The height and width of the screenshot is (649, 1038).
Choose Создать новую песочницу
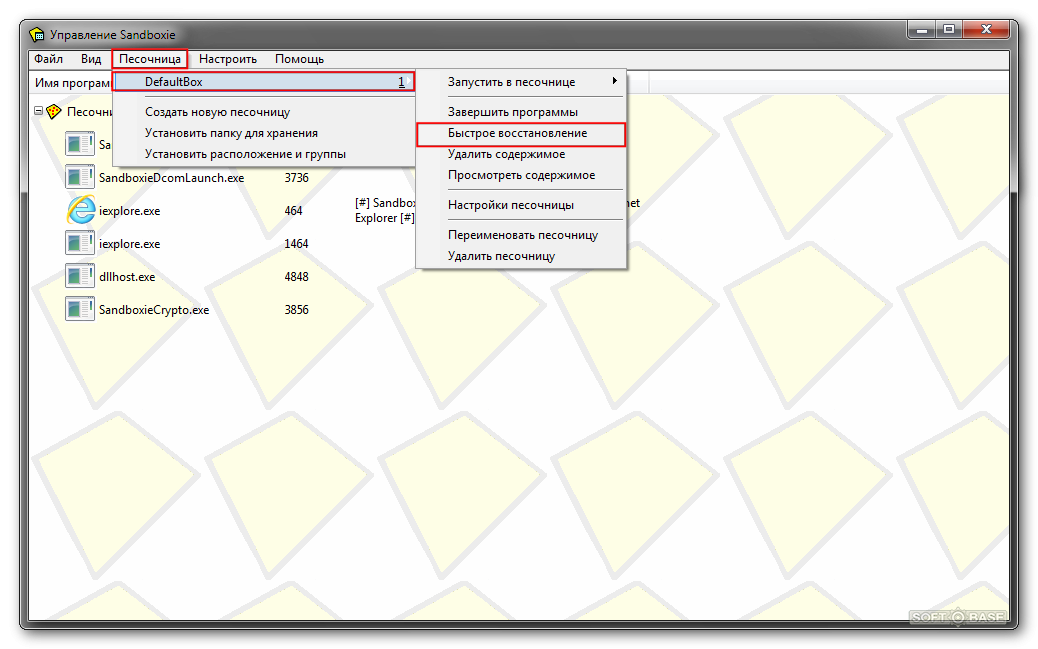pos(217,112)
